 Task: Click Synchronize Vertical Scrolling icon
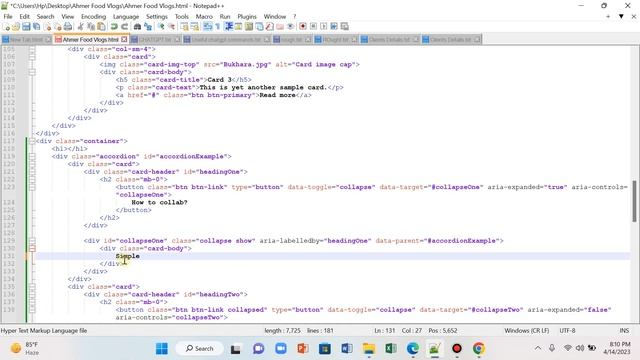tap(183, 27)
